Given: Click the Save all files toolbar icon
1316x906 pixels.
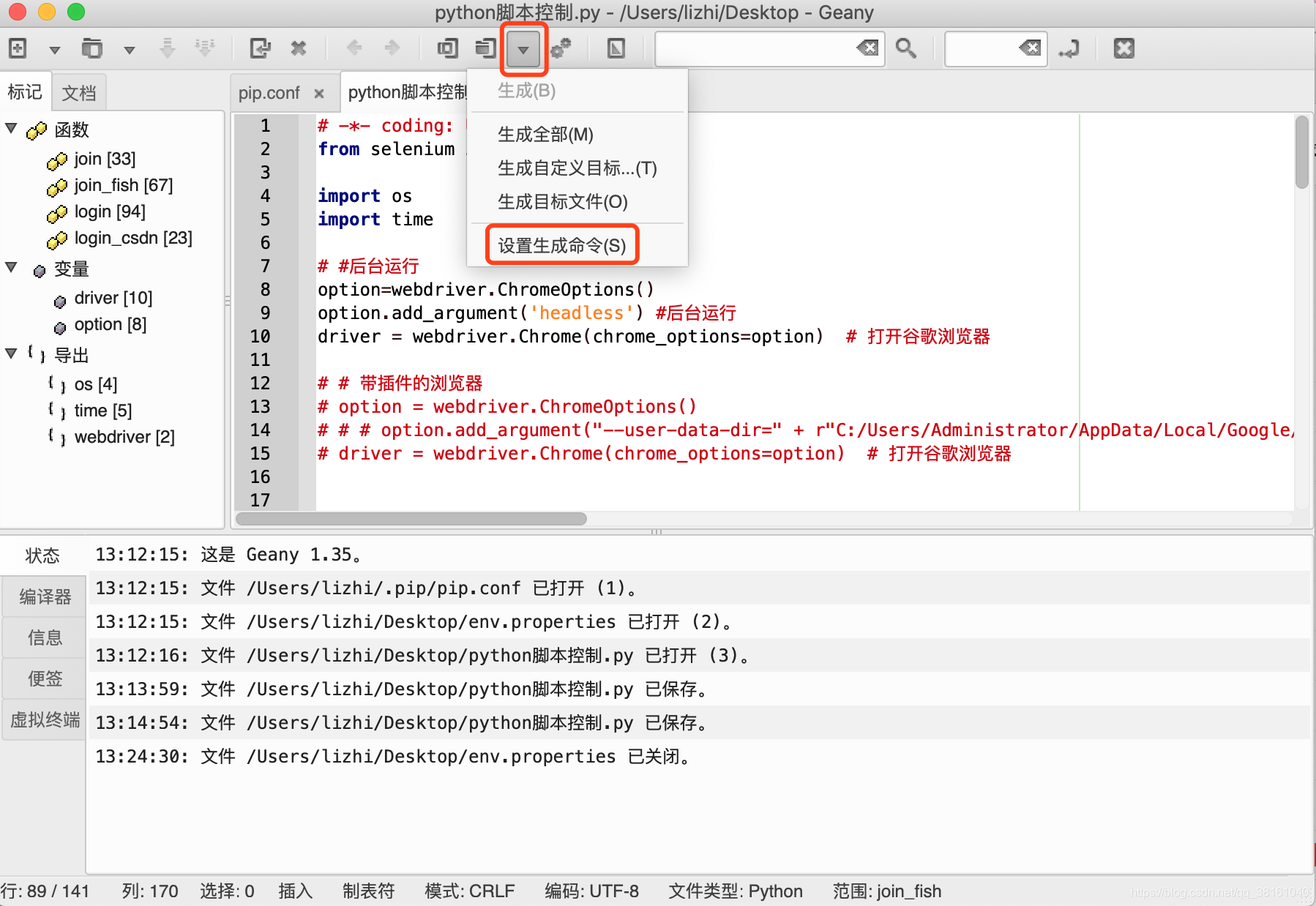Looking at the screenshot, I should coord(205,48).
